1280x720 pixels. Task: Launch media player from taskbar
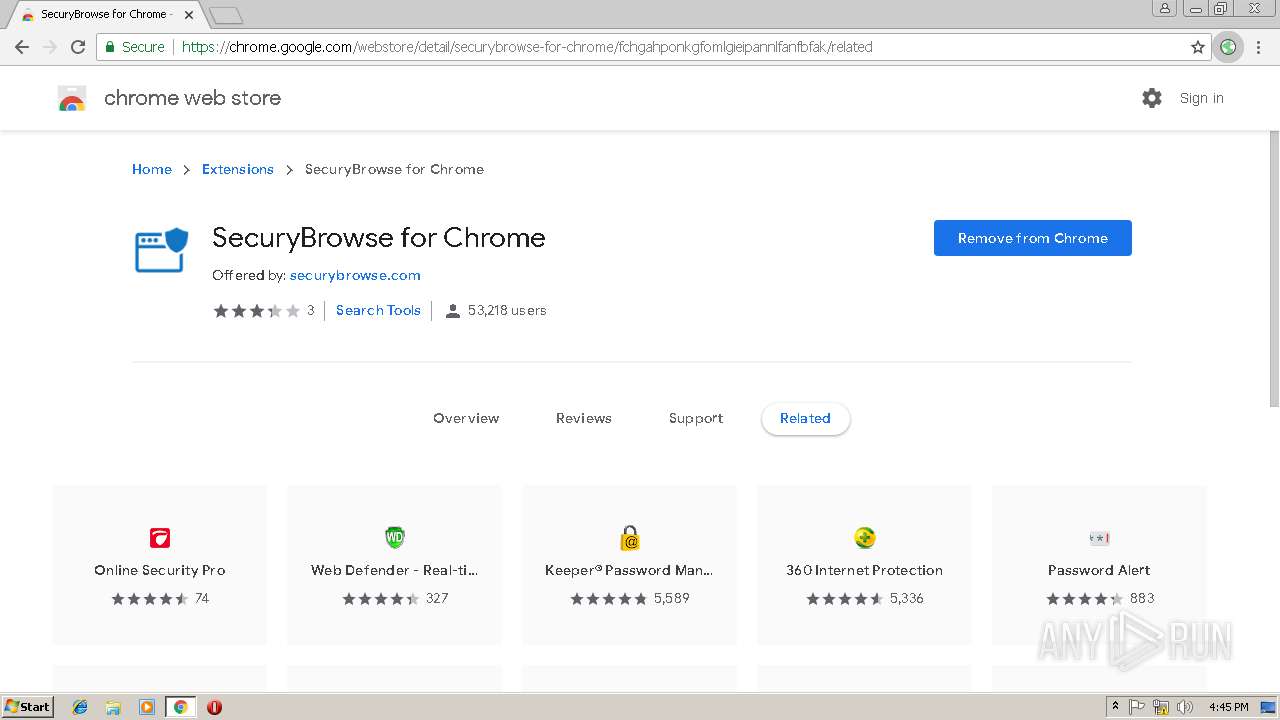pyautogui.click(x=147, y=707)
